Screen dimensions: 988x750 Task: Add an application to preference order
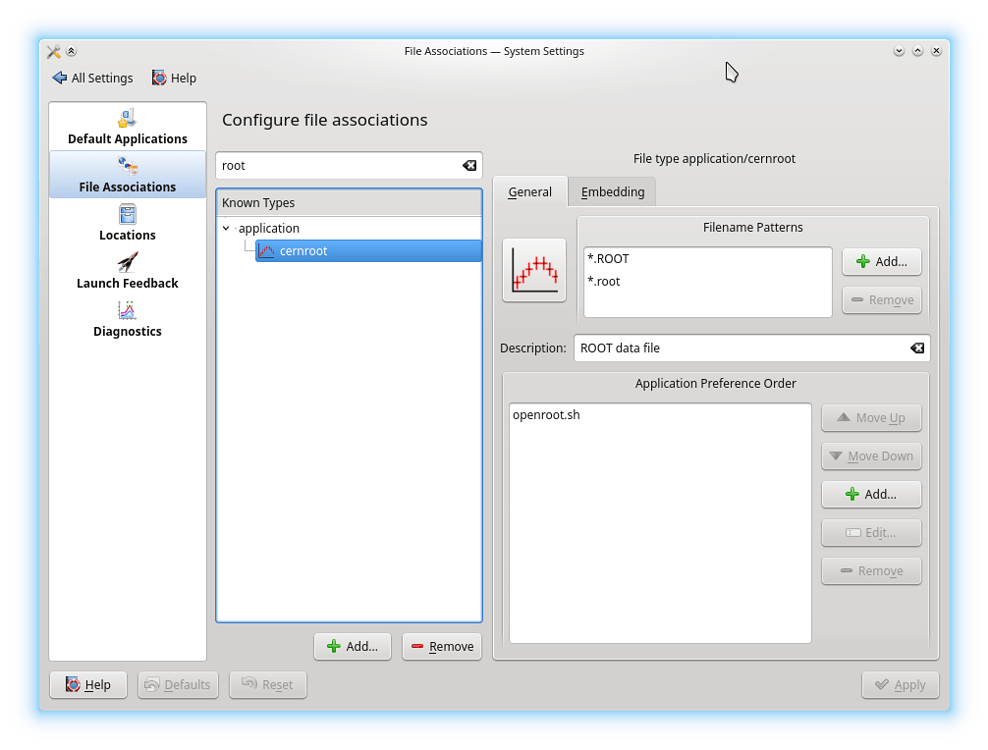(x=871, y=494)
